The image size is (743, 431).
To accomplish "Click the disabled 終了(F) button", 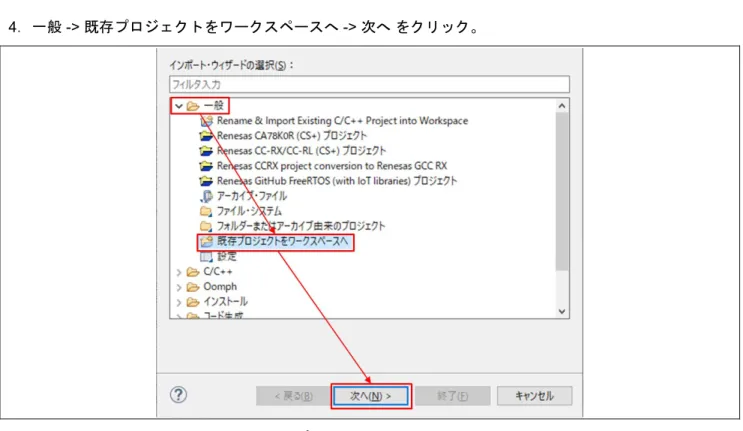I will coord(453,396).
